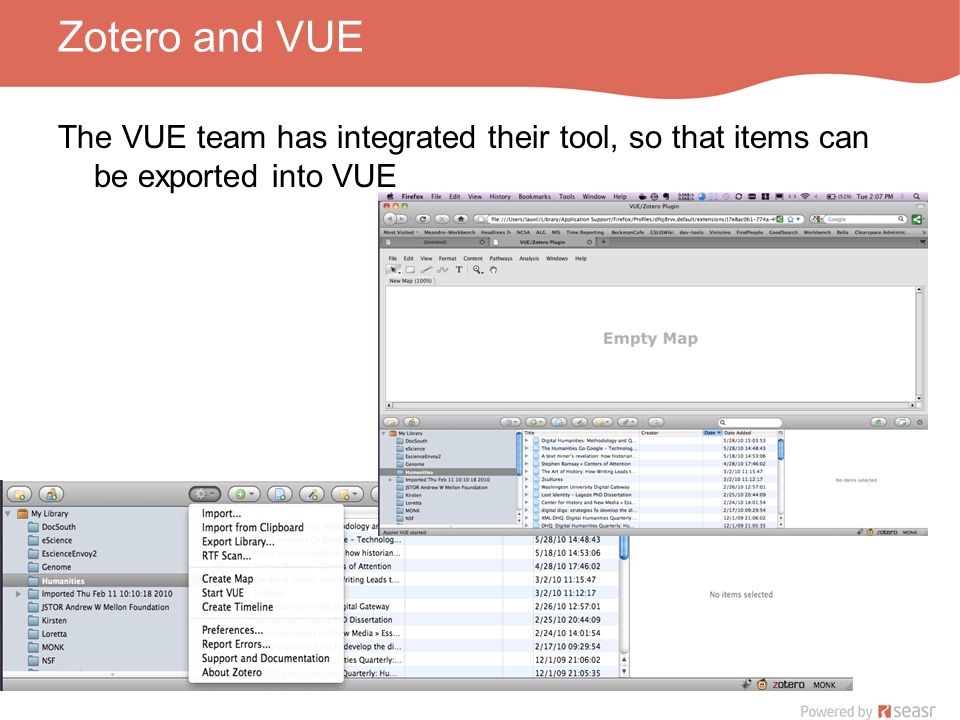
Task: Switch to the VUE/Zotero Plugin tab
Action: tap(542, 242)
